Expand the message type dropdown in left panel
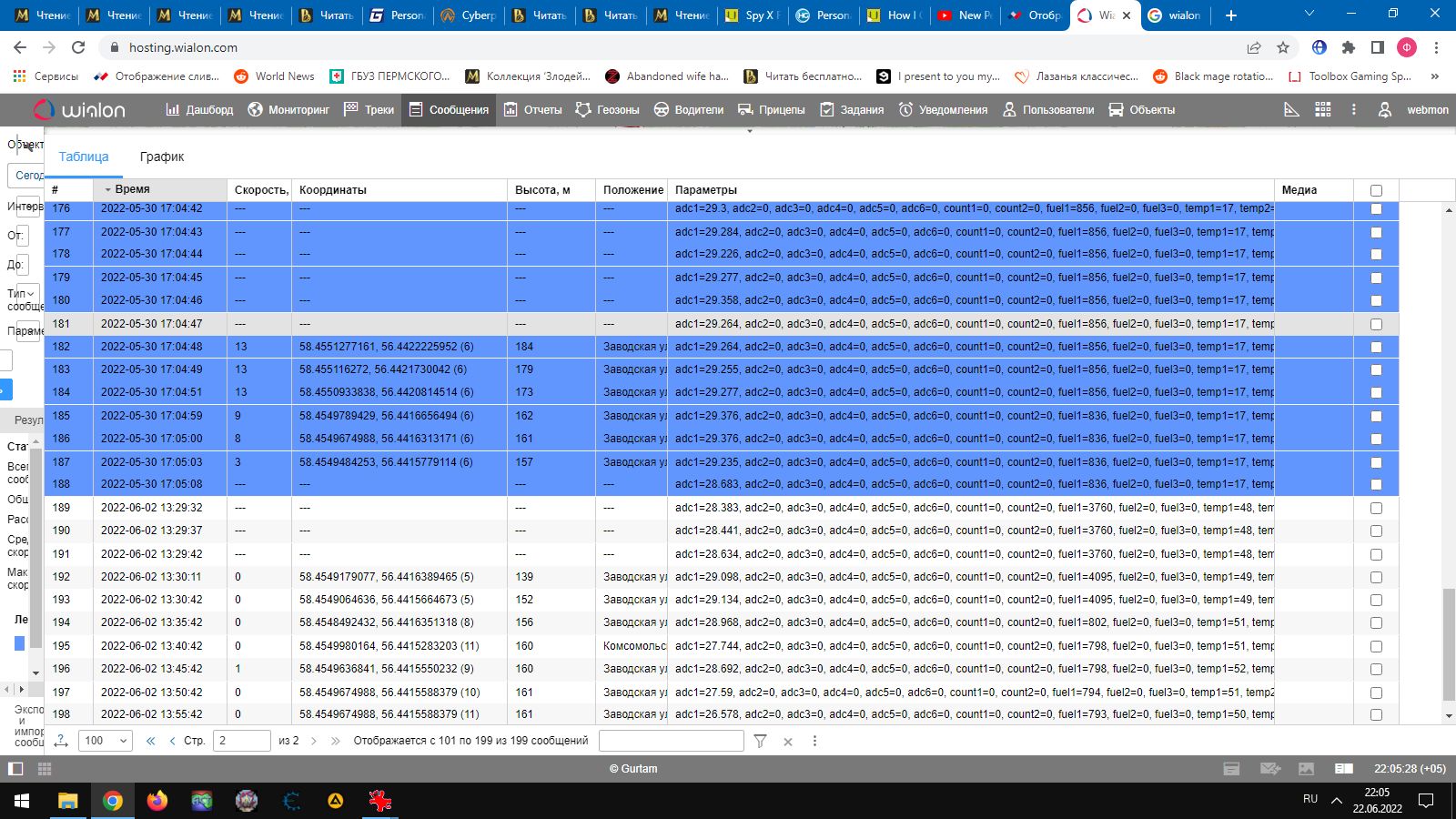This screenshot has height=819, width=1456. [28, 294]
